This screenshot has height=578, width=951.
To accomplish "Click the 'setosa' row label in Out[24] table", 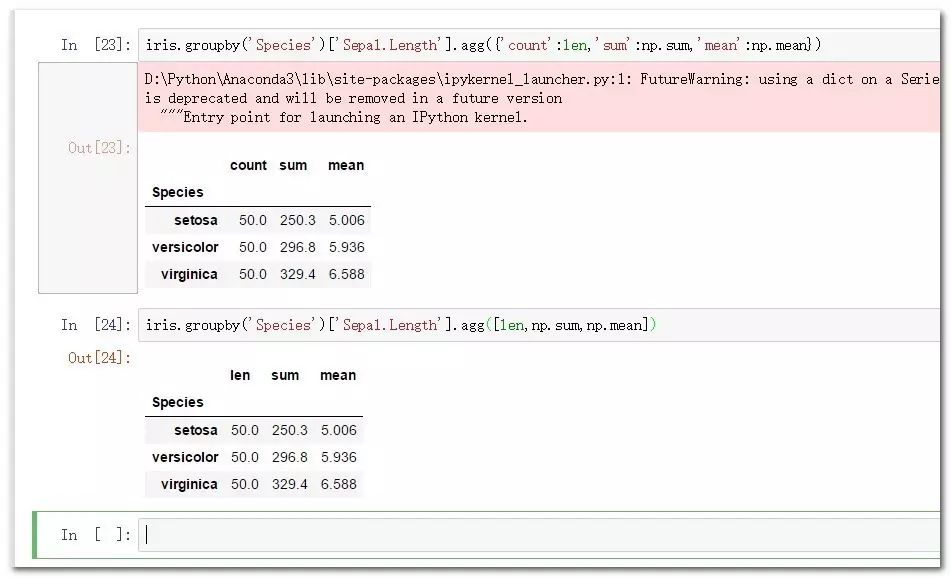I will (195, 430).
